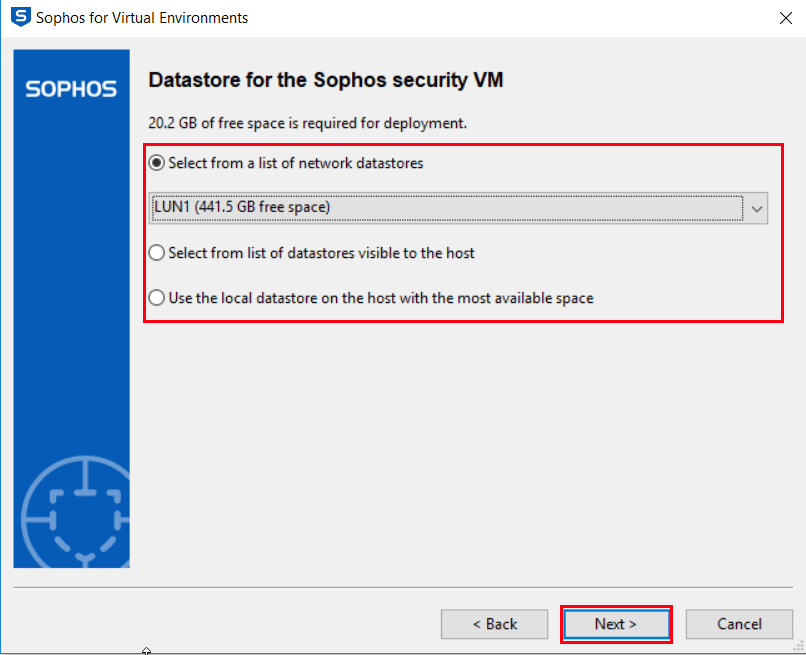This screenshot has width=806, height=655.
Task: Go back with the Back button
Action: point(494,624)
